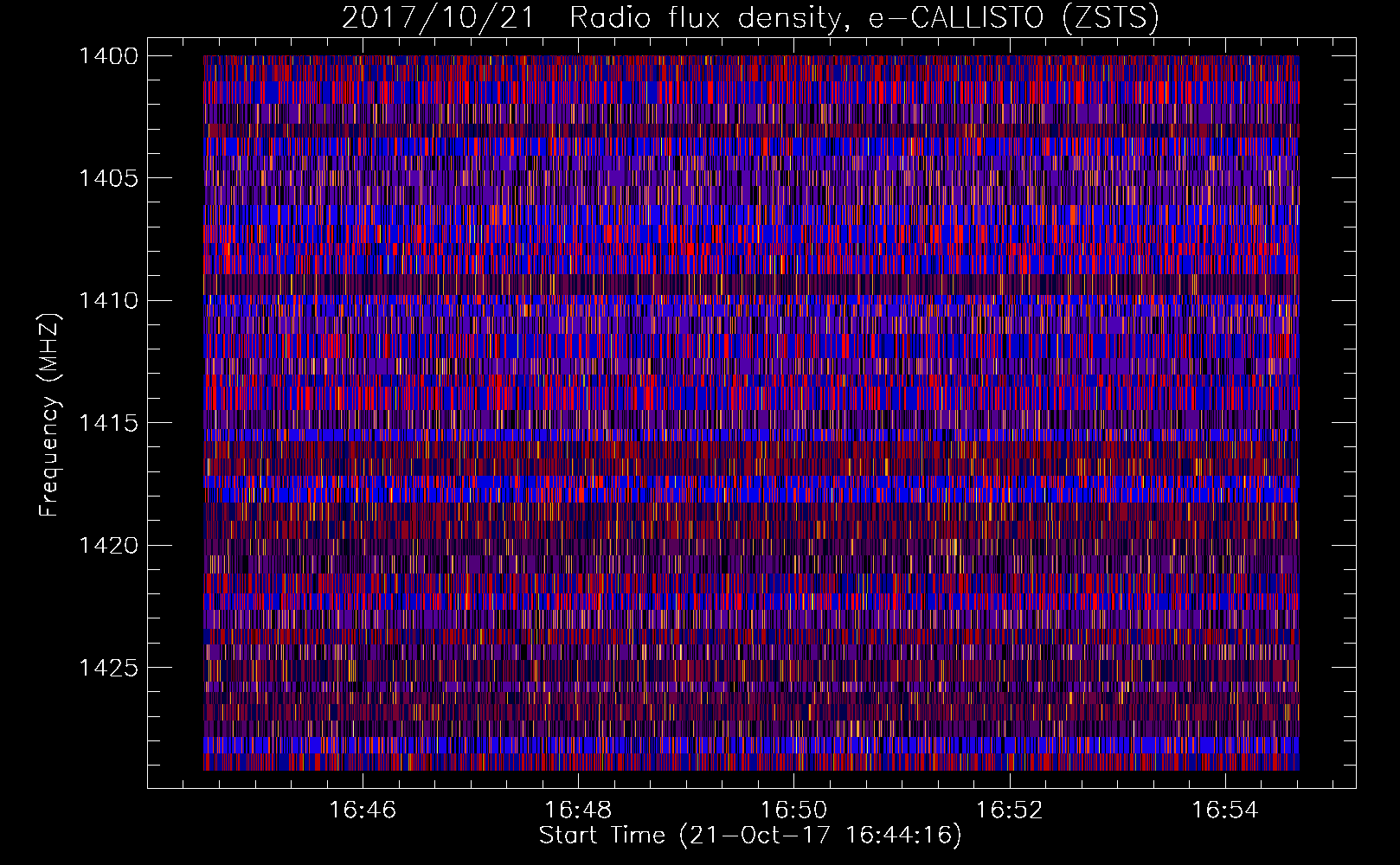Click the 1415 frequency tick label
Image resolution: width=1400 pixels, height=865 pixels.
pos(108,423)
